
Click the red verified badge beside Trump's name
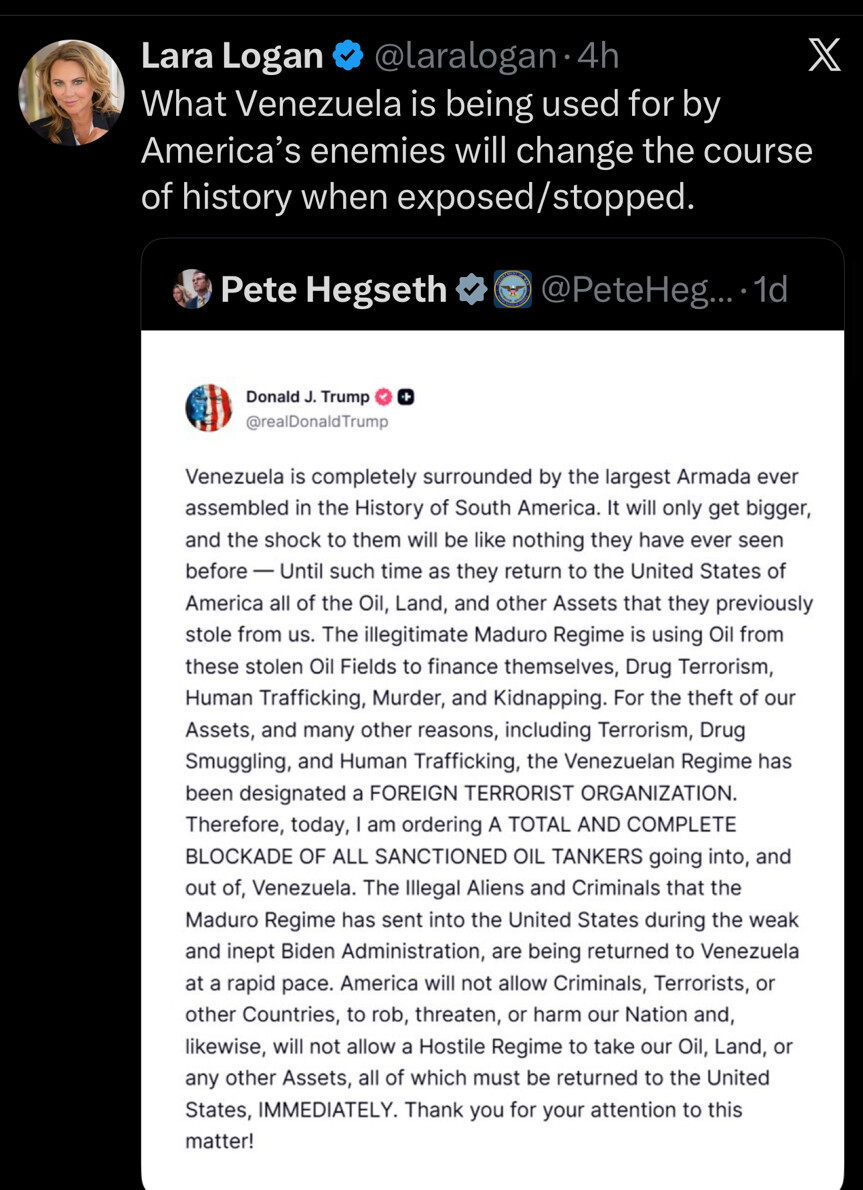pos(384,397)
